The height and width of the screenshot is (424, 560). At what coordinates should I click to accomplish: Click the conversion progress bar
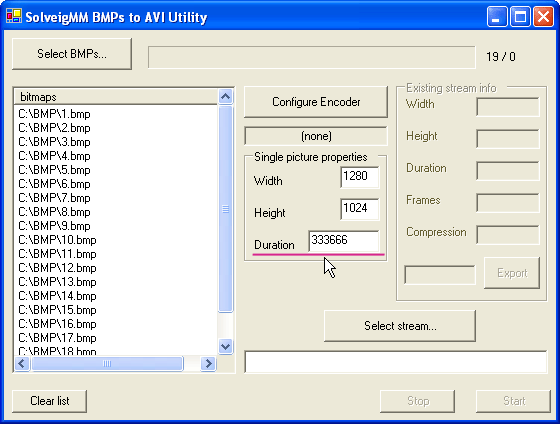pos(312,57)
